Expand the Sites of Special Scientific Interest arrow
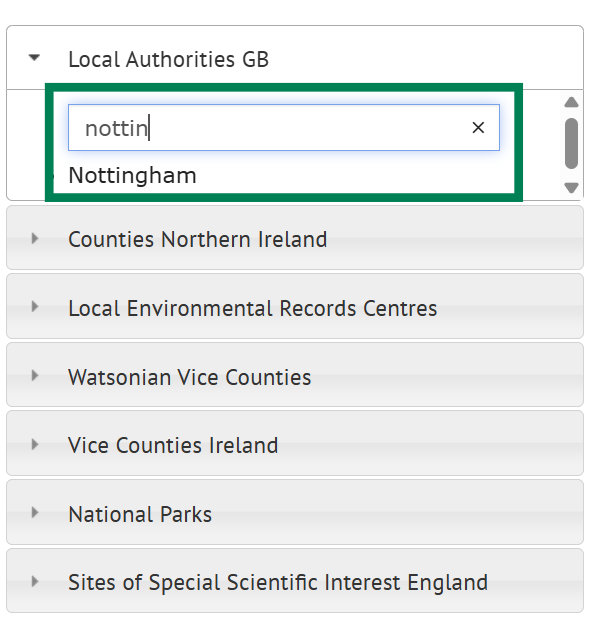 pyautogui.click(x=35, y=581)
